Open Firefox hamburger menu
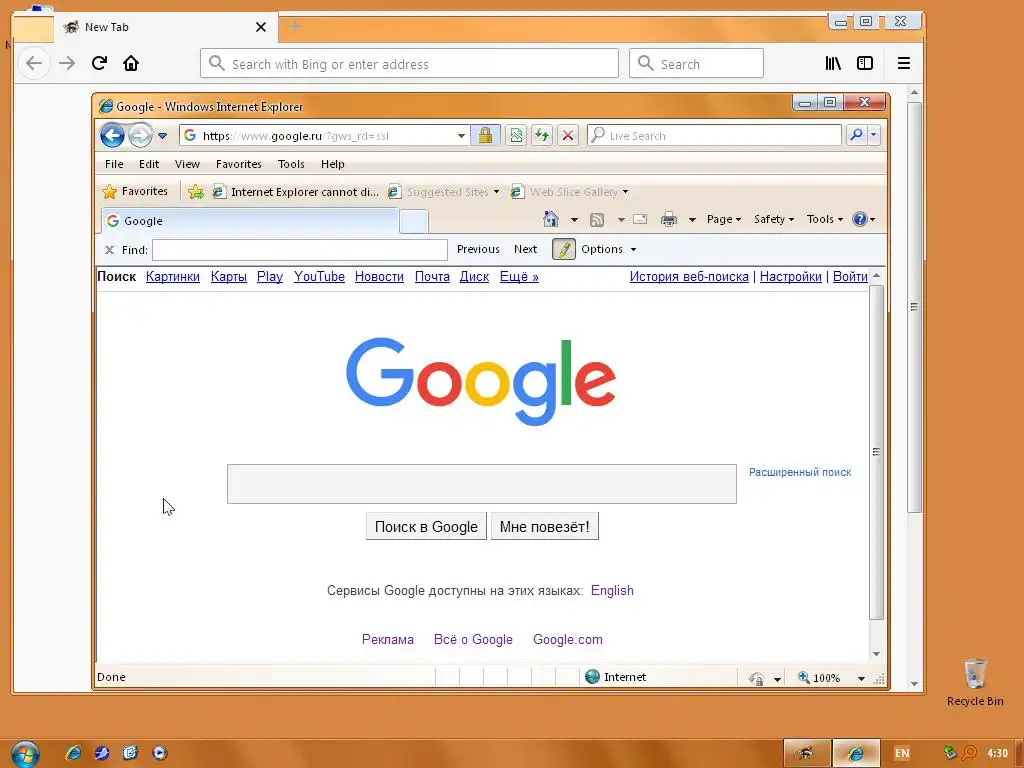1024x768 pixels. pos(904,63)
